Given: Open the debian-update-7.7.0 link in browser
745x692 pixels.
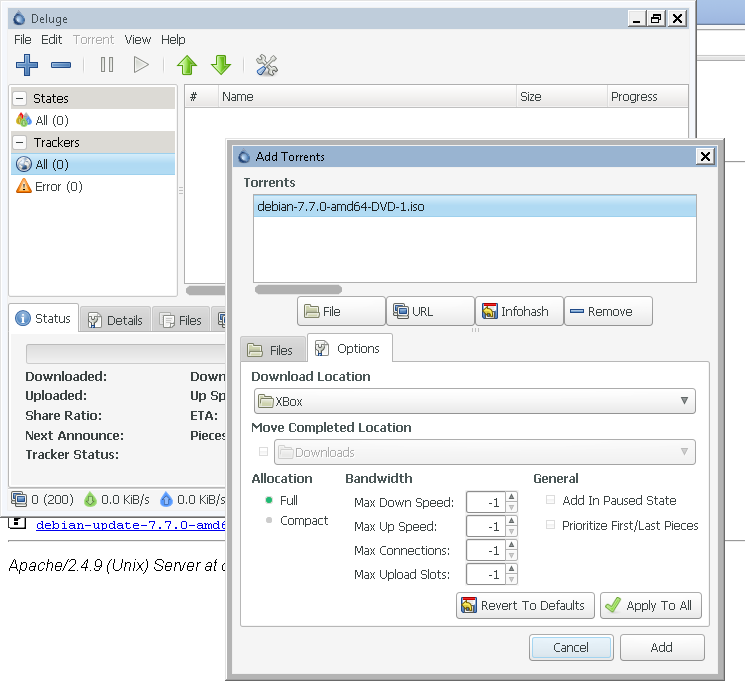Looking at the screenshot, I should click(131, 525).
